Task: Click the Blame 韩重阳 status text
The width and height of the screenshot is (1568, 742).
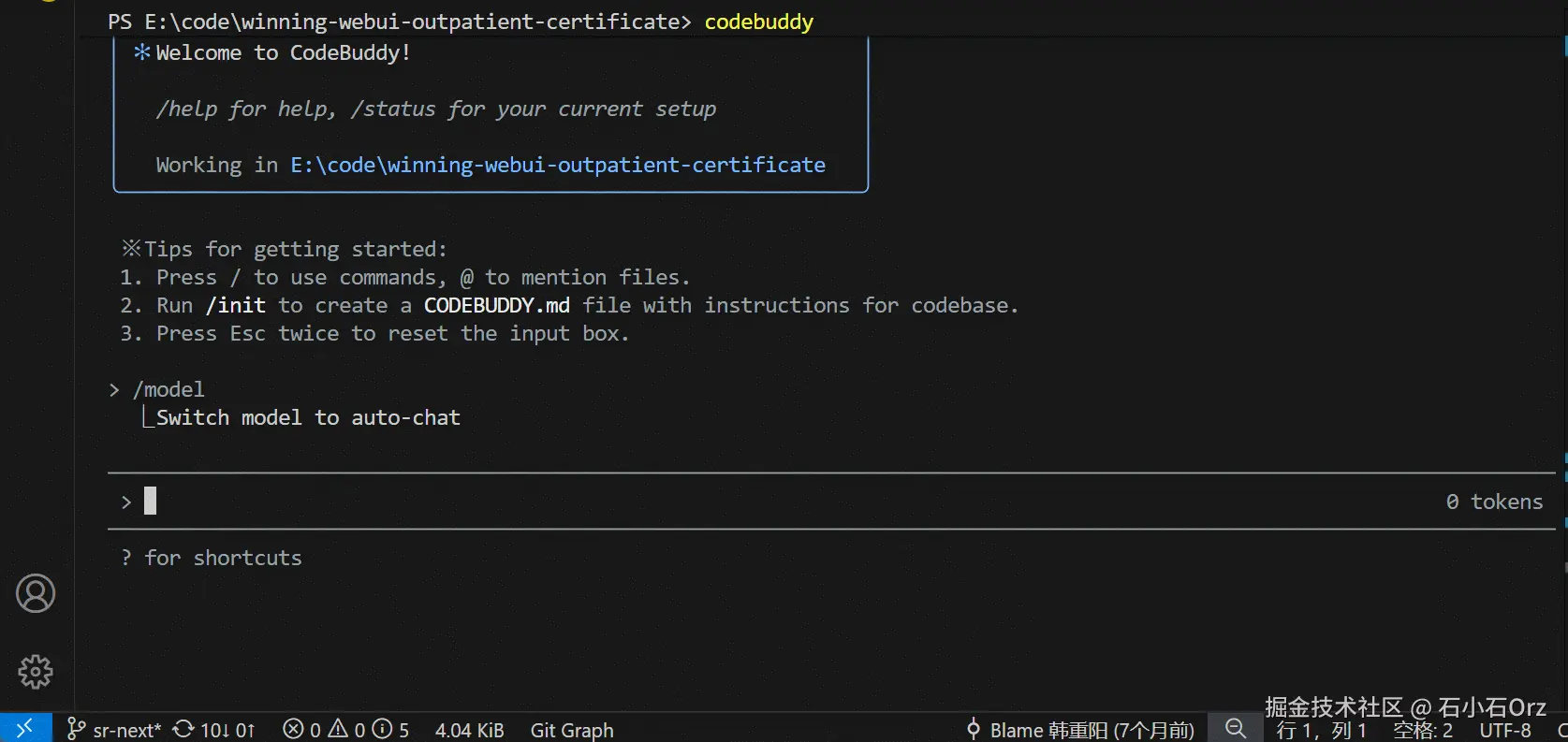Action: [1092, 730]
